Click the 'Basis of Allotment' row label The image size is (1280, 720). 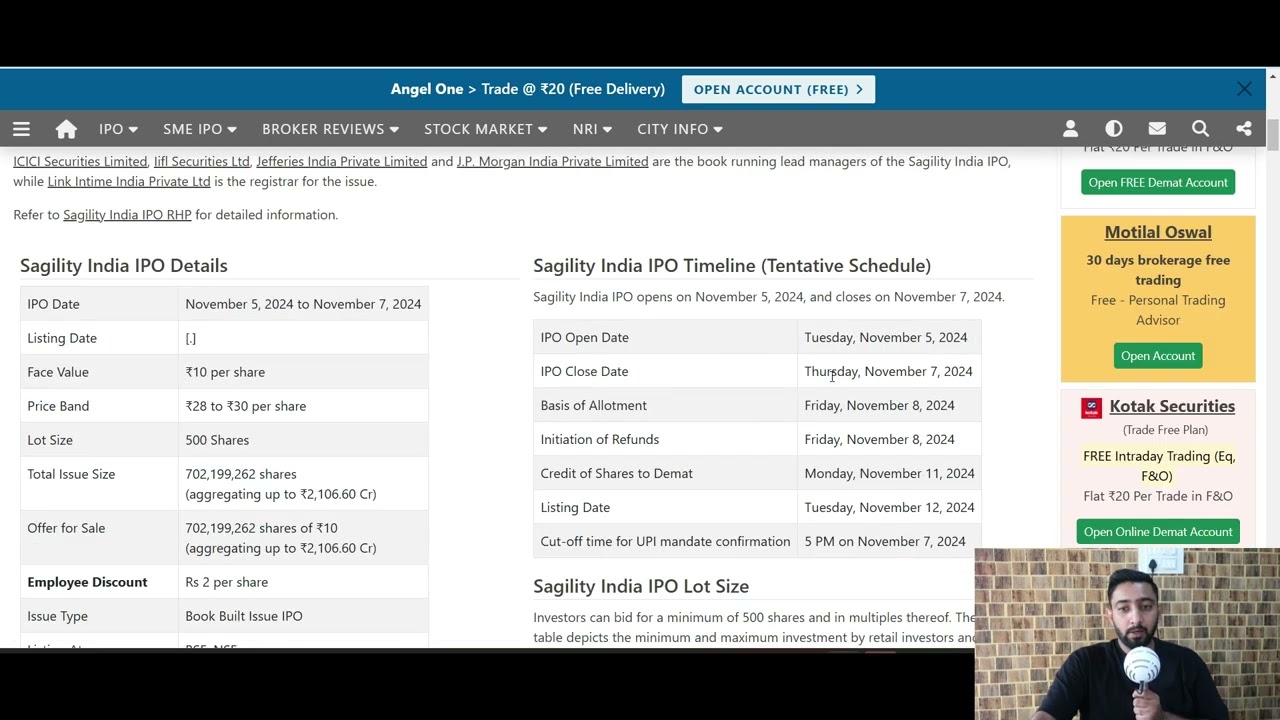click(x=594, y=405)
